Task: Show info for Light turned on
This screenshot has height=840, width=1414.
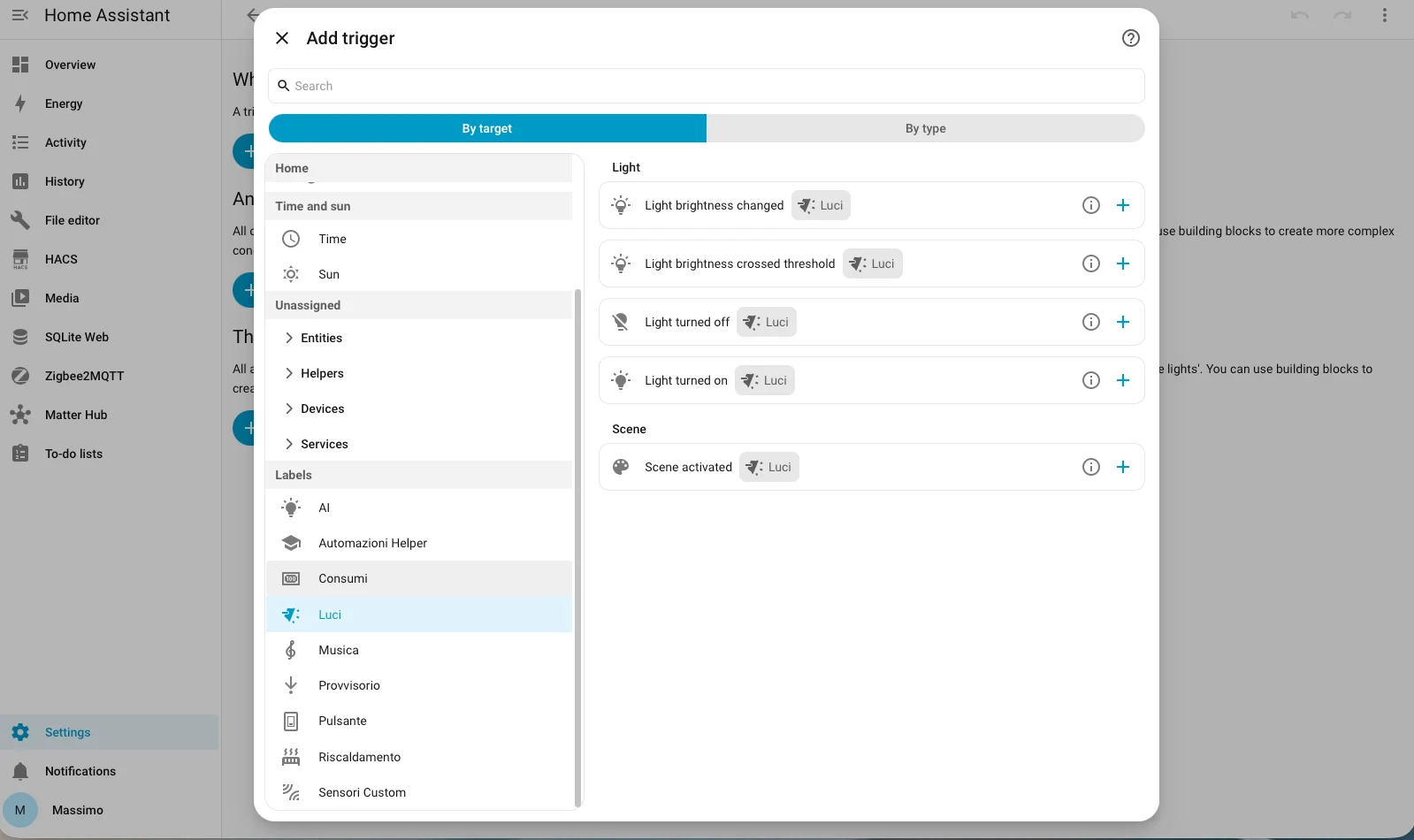Action: (x=1090, y=380)
